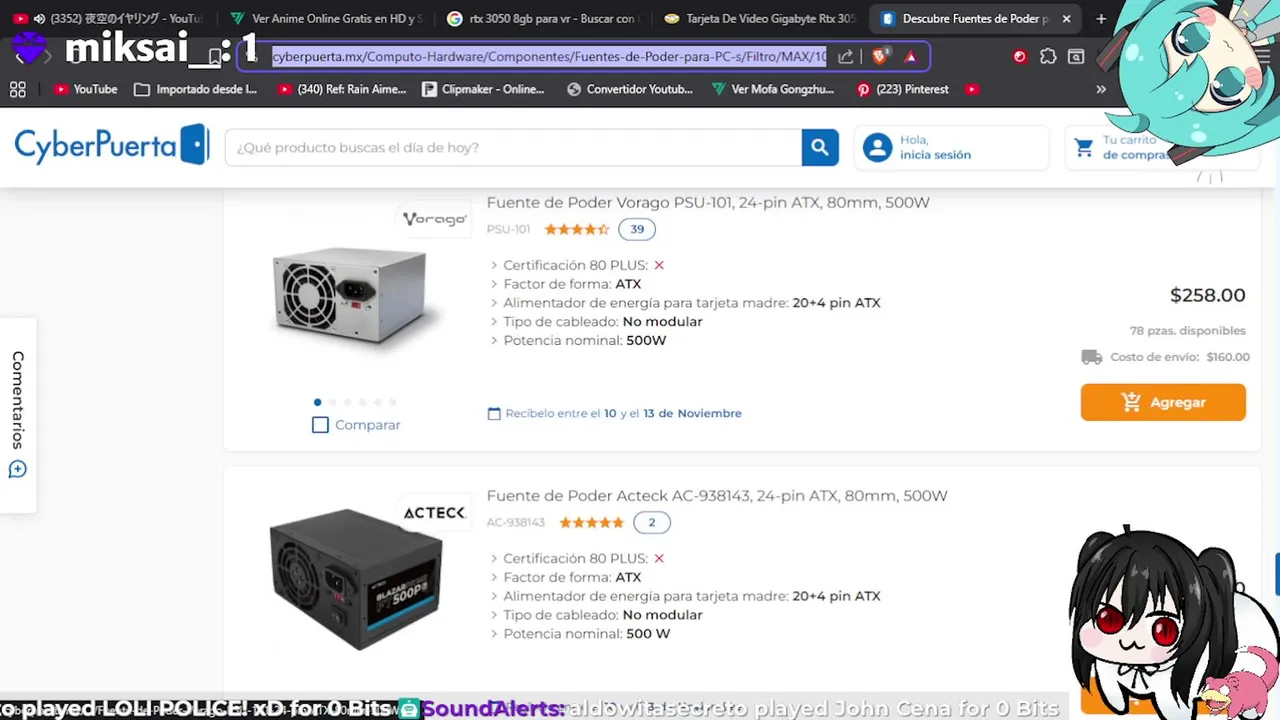1280x720 pixels.
Task: Open Acteck AC-938143 review count 2
Action: click(652, 522)
